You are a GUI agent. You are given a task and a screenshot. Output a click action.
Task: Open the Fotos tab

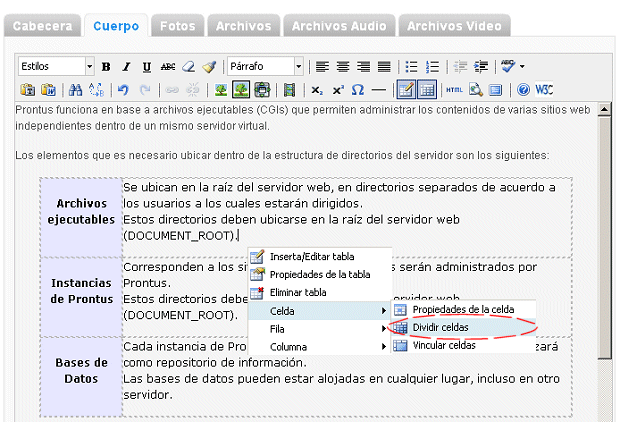[178, 26]
